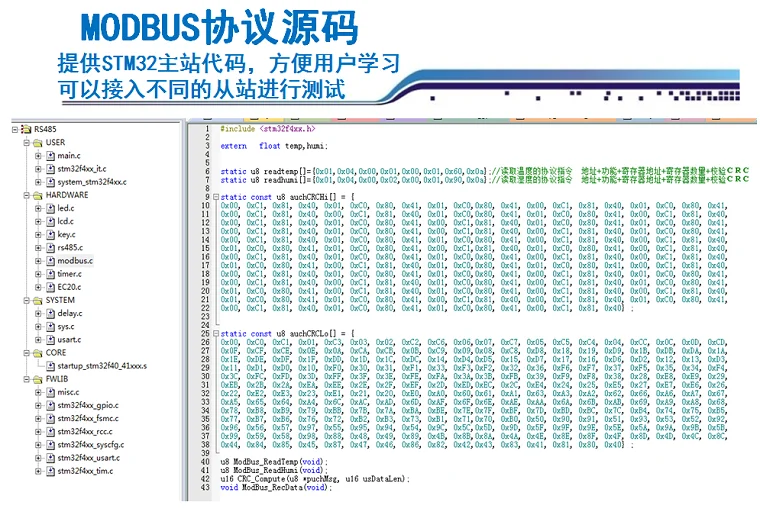The height and width of the screenshot is (531, 760).
Task: Expand the modbus.c file node
Action: pyautogui.click(x=38, y=261)
